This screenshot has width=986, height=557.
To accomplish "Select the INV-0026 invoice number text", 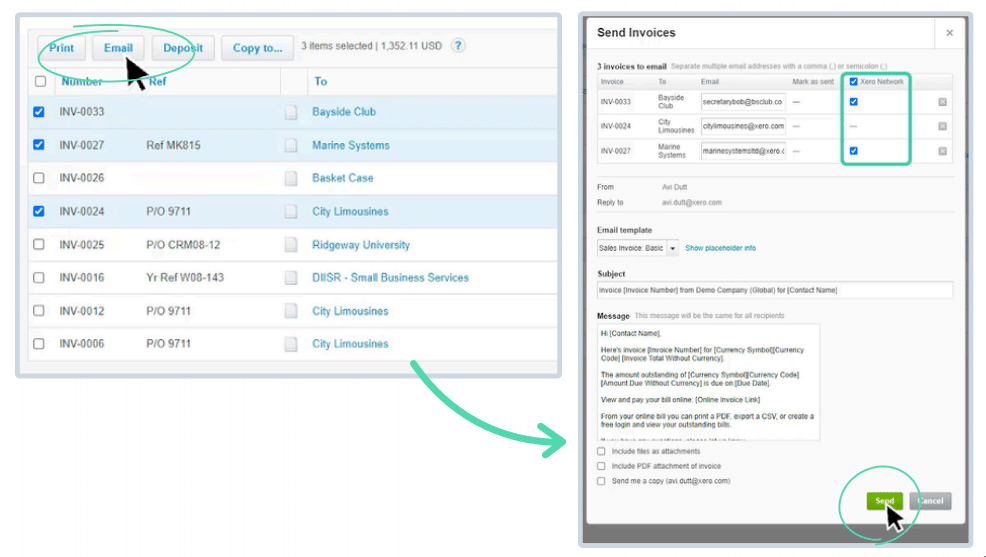I will tap(82, 178).
